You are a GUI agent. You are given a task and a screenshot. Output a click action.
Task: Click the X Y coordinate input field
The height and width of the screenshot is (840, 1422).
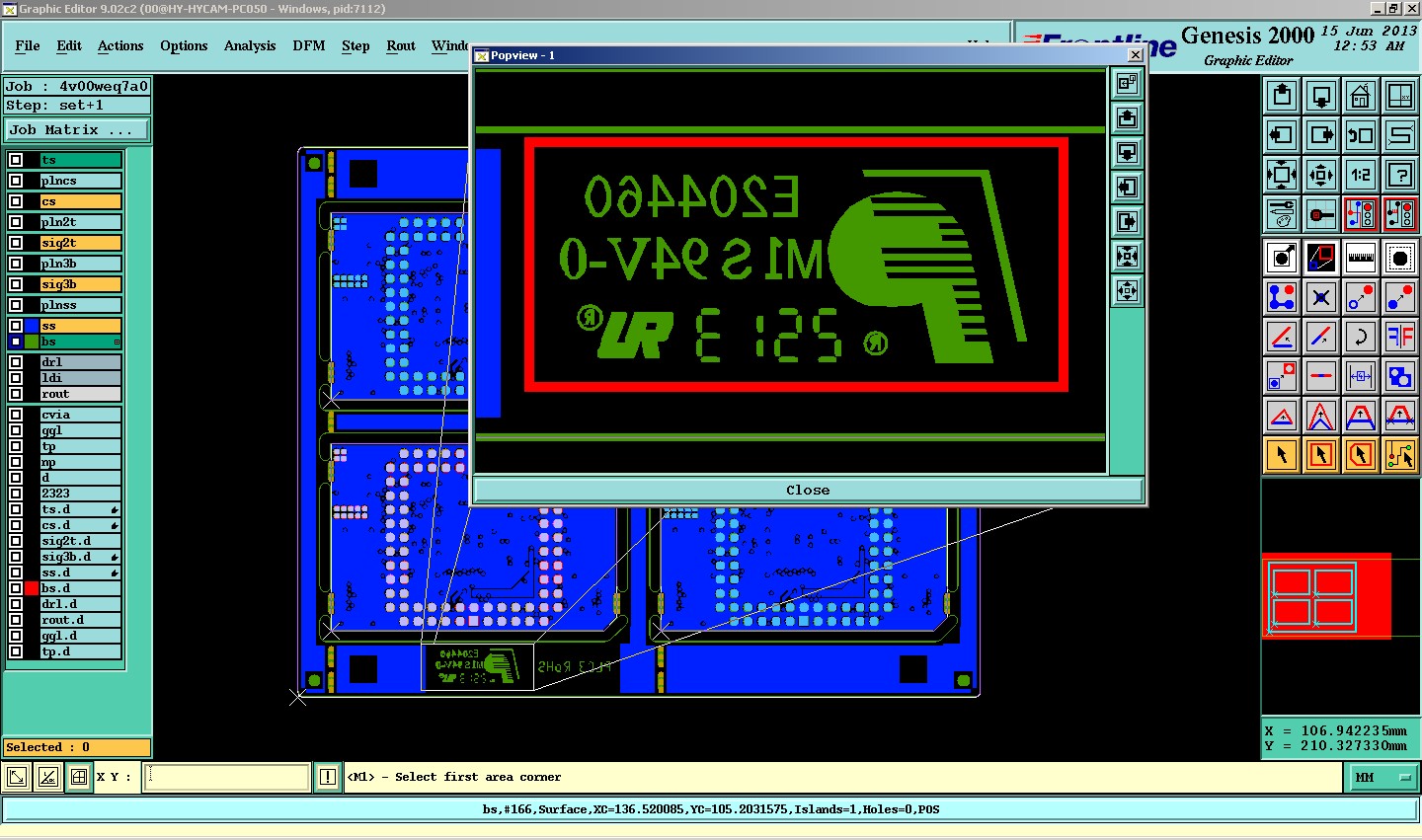227,777
